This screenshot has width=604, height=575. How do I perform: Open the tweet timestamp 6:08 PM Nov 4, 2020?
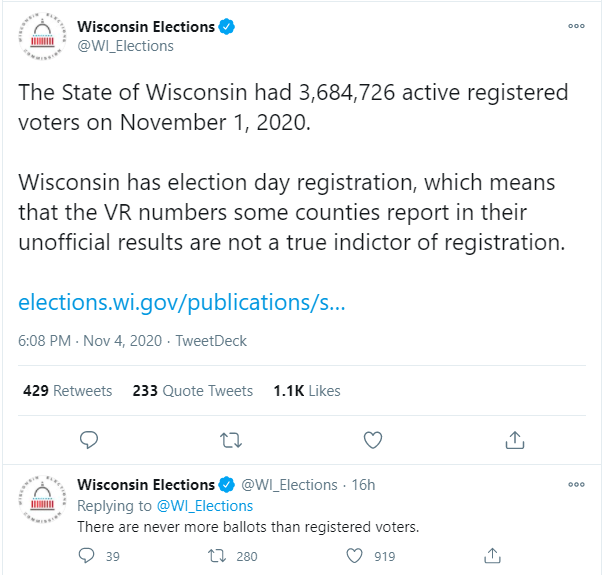point(90,341)
